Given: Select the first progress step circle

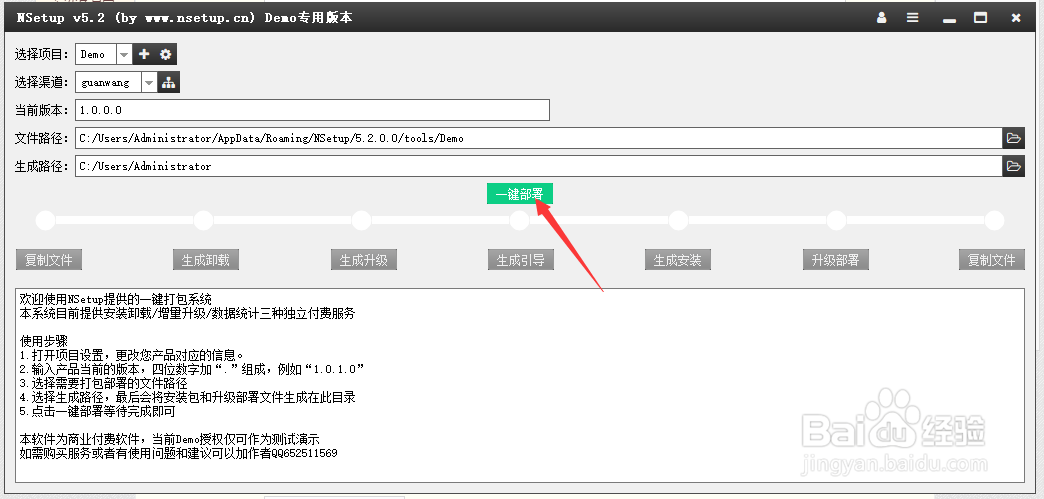Looking at the screenshot, I should pos(45,220).
